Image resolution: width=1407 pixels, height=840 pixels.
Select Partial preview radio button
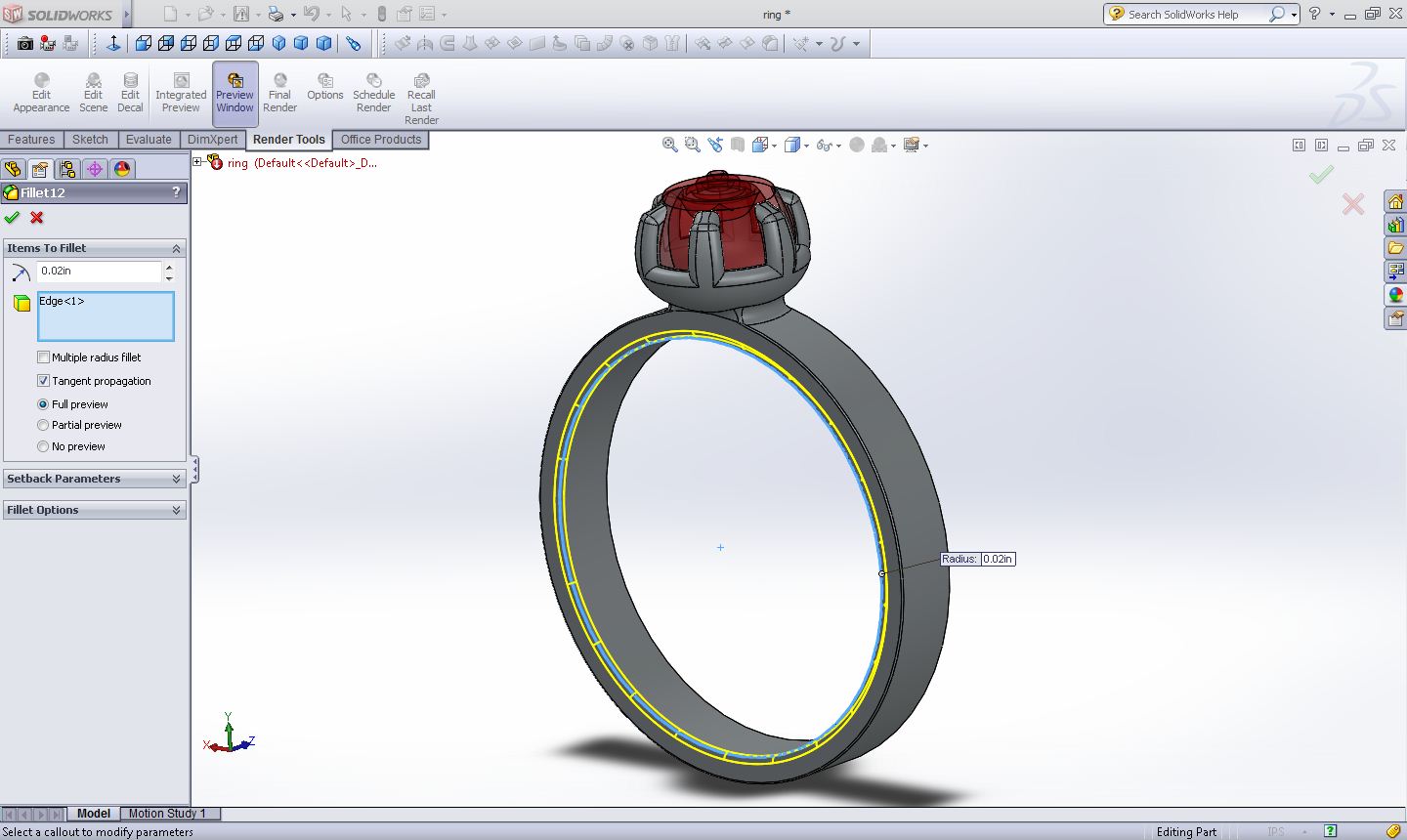coord(43,425)
